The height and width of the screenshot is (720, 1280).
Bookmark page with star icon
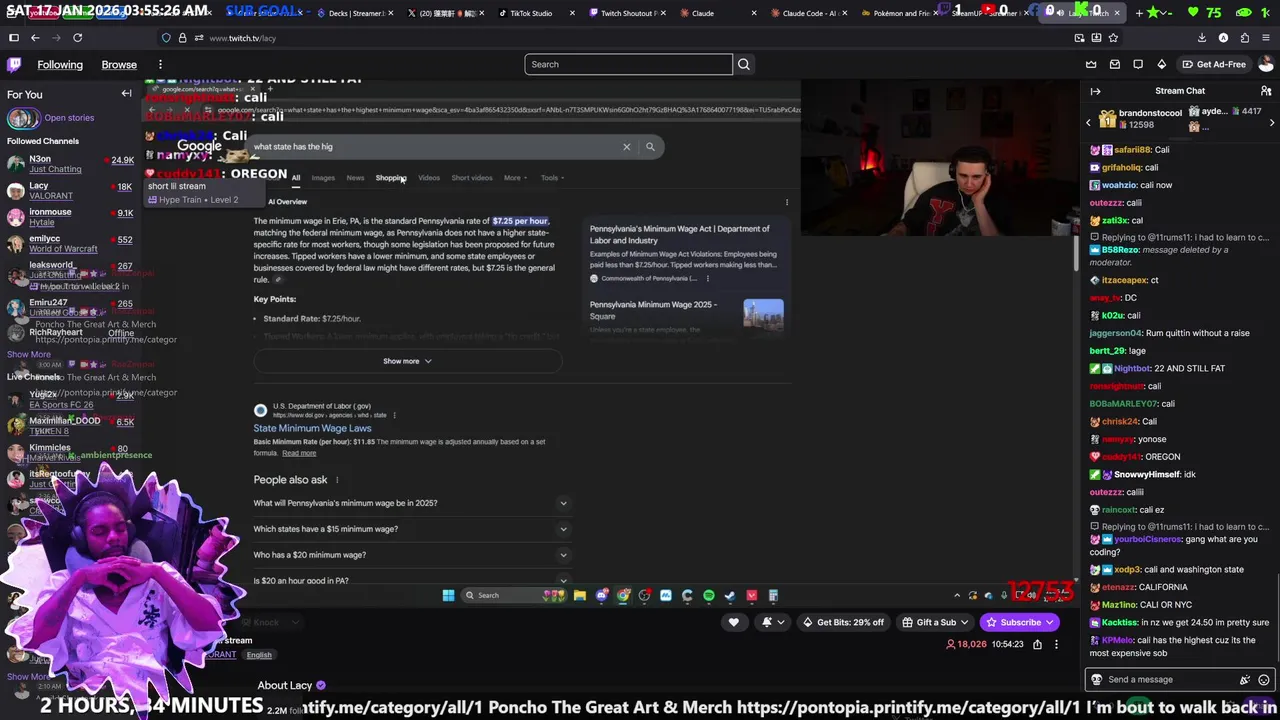coord(1113,38)
